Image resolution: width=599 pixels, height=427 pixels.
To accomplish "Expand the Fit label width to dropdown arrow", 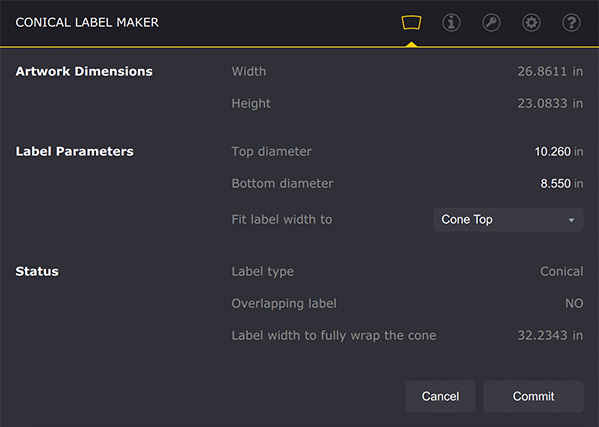I will 571,220.
